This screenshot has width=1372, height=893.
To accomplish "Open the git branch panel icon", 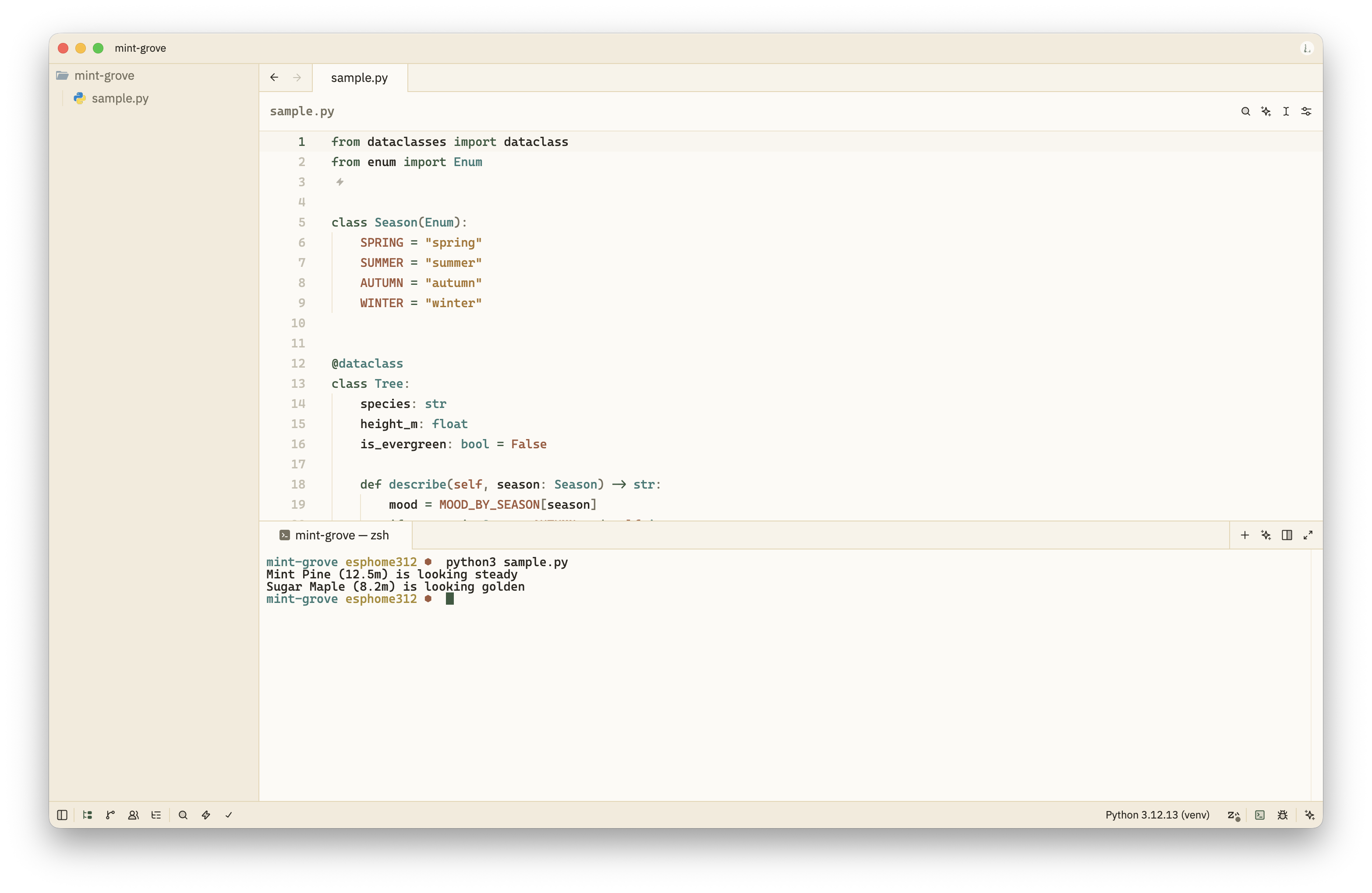I will [x=111, y=815].
